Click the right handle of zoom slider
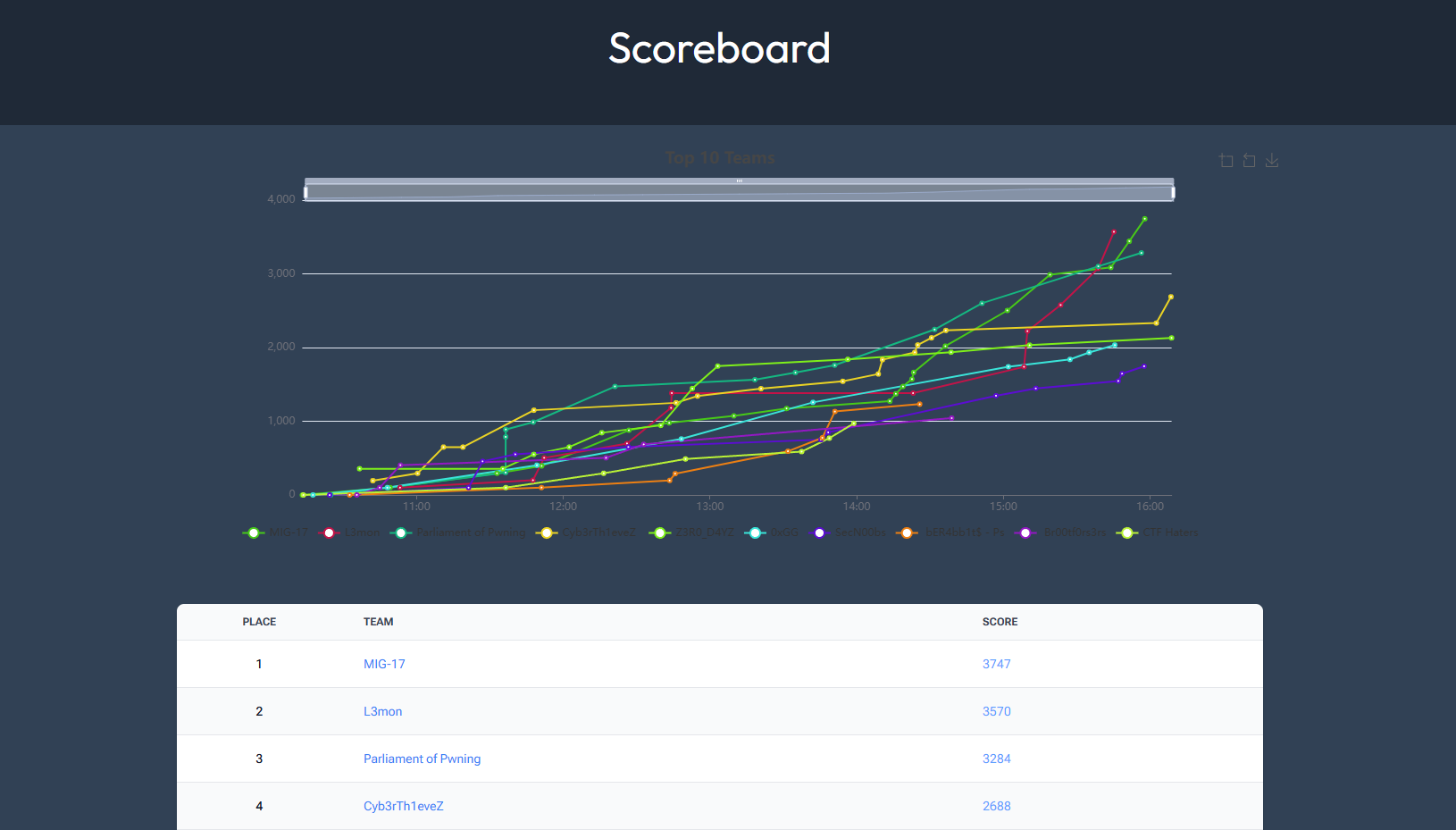1456x830 pixels. 1173,192
